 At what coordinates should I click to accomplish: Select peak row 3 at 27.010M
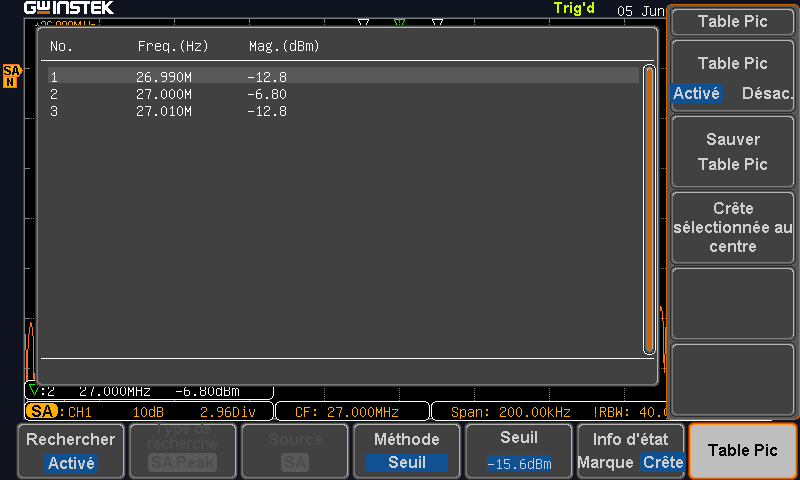[x=343, y=111]
